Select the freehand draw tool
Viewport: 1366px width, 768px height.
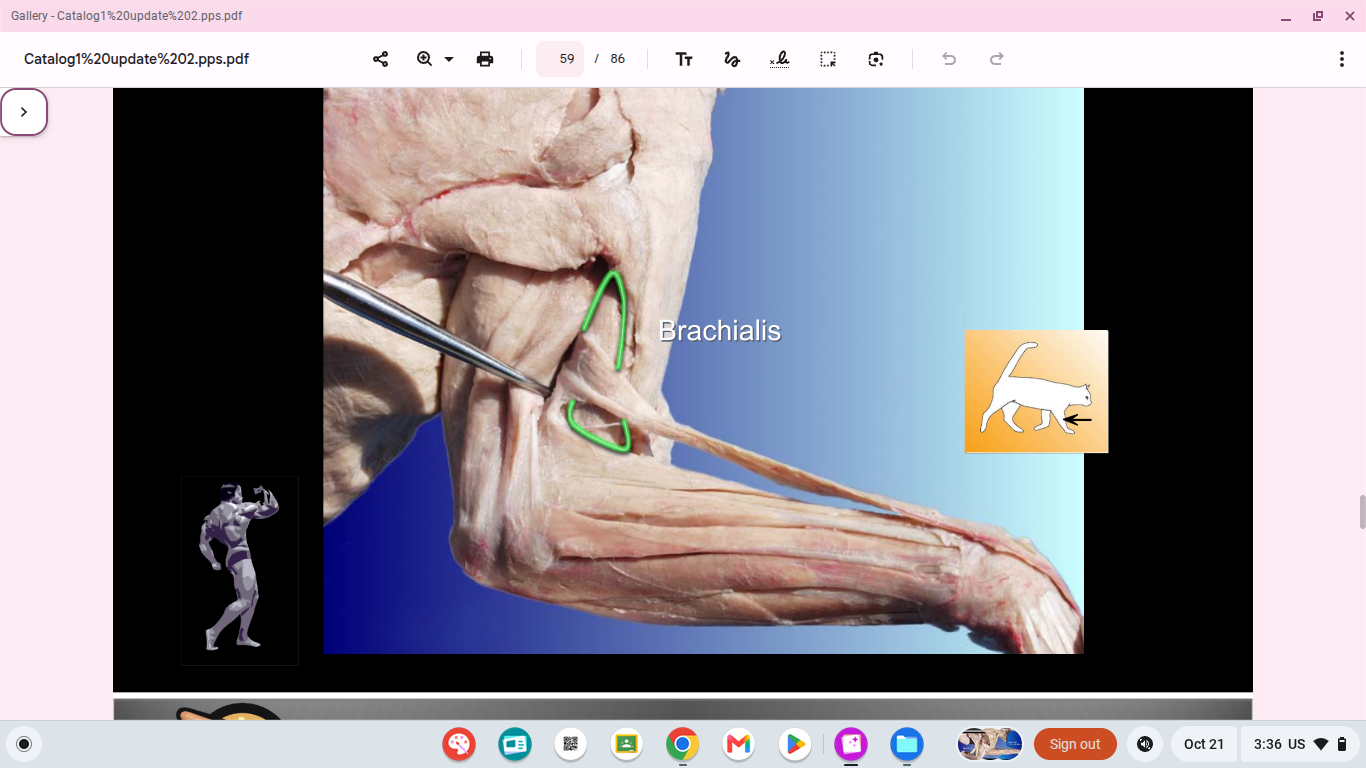tap(732, 59)
